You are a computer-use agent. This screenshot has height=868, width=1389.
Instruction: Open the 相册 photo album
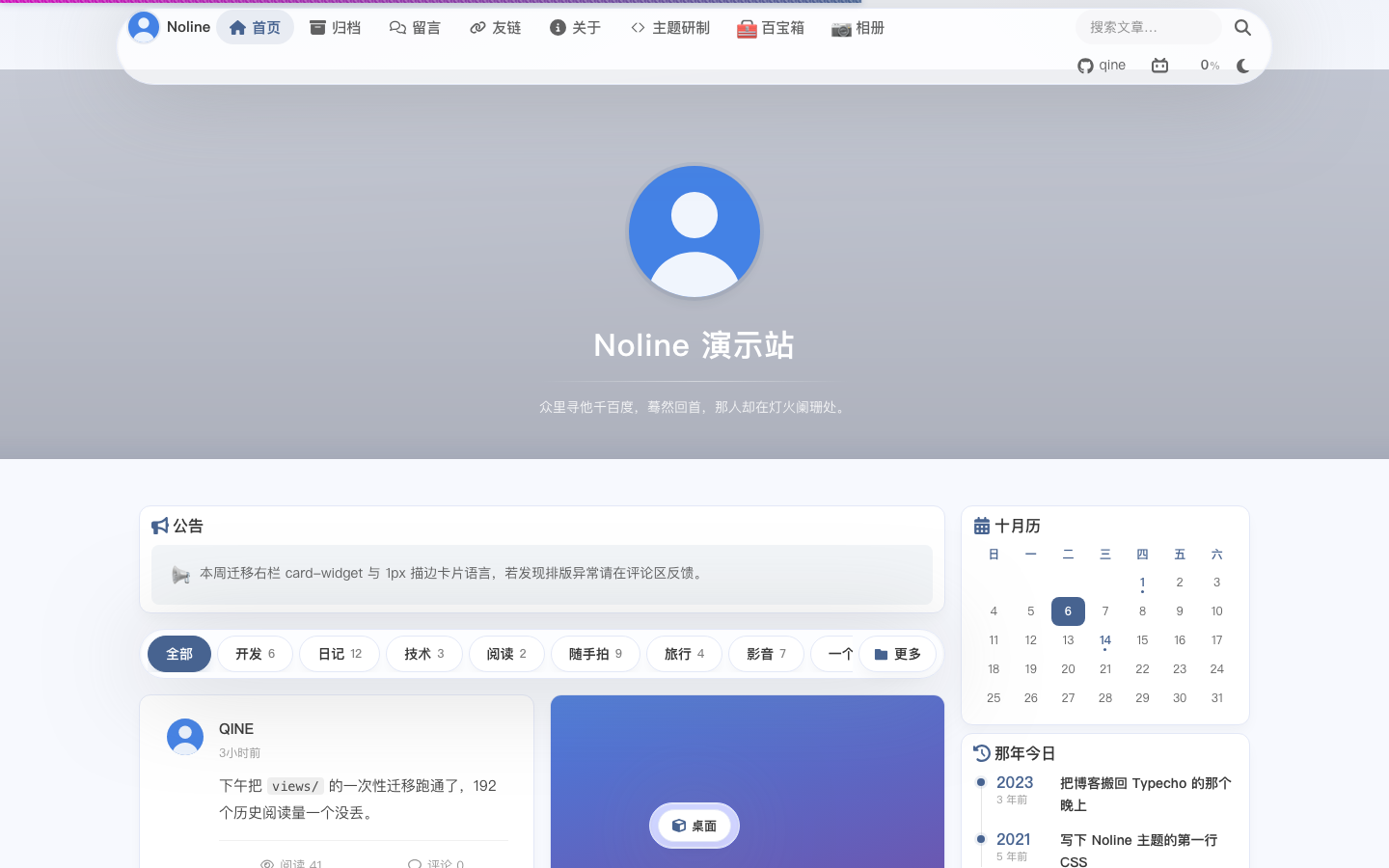pyautogui.click(x=858, y=28)
